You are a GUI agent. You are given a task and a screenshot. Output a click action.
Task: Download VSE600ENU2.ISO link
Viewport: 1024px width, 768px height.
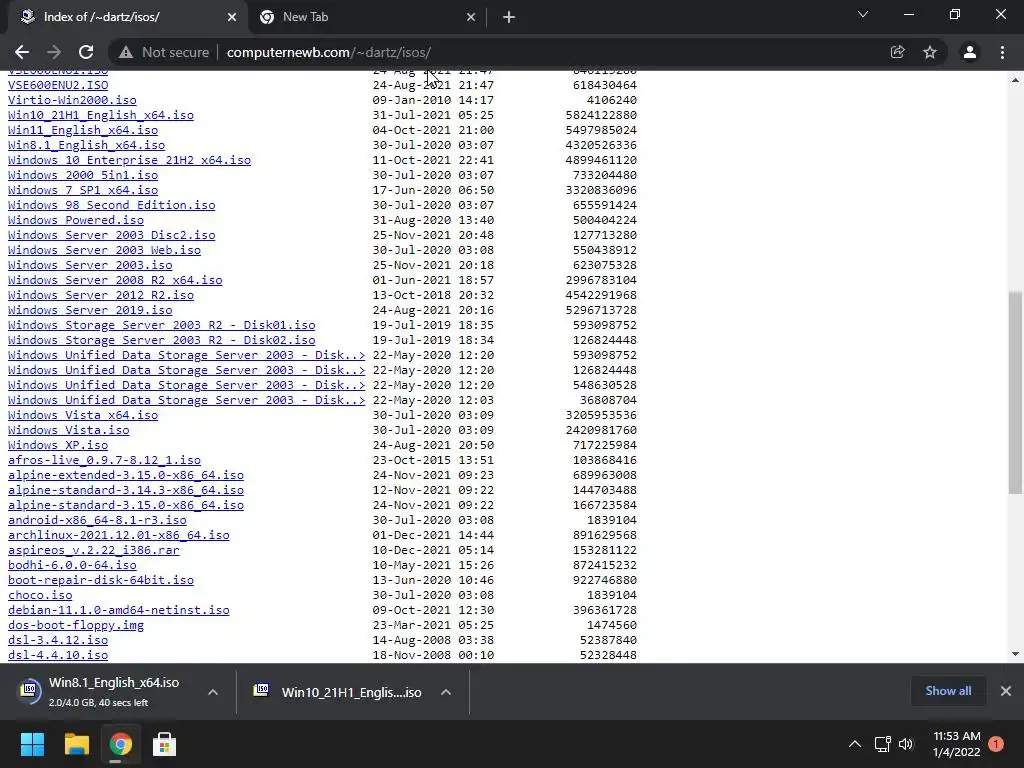(58, 85)
